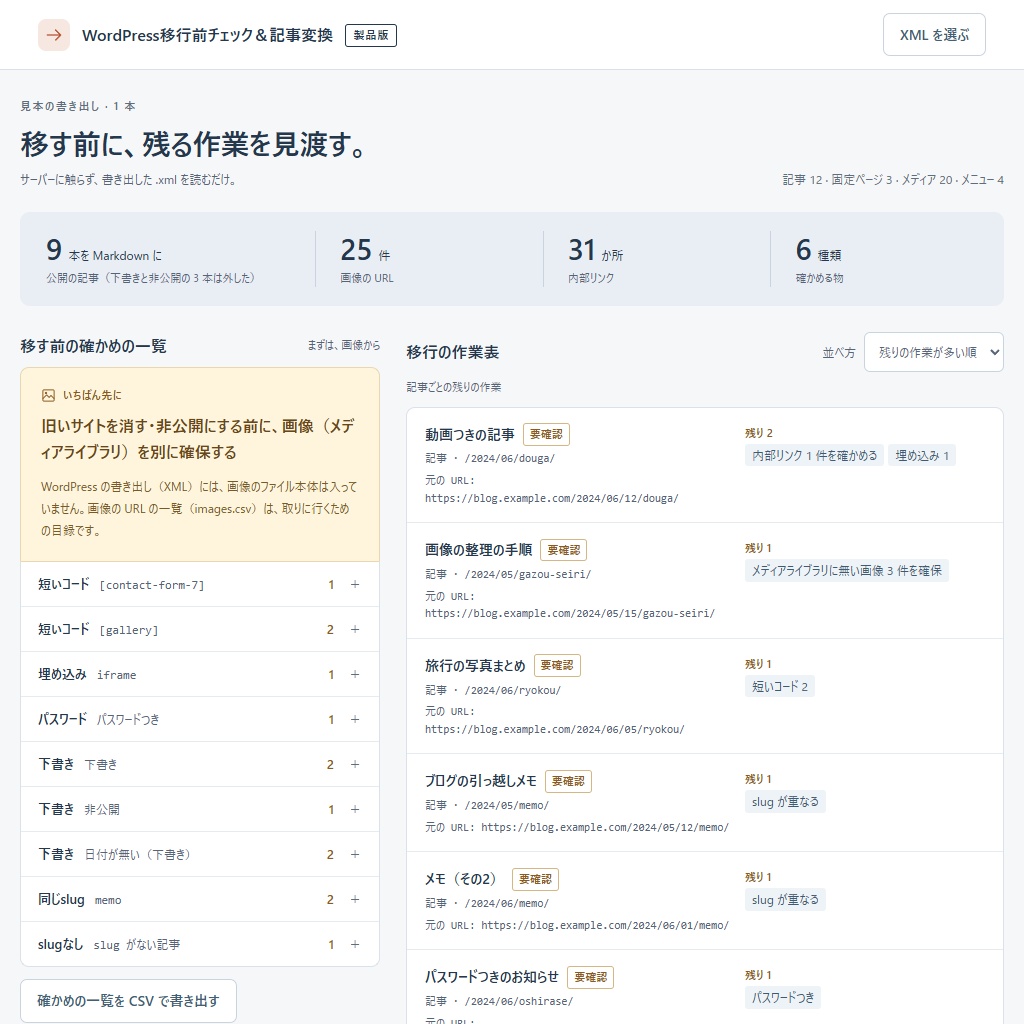
Task: Click URL https://blog.example.com/2024/05/15/gazou-seiri/
Action: coord(570,613)
